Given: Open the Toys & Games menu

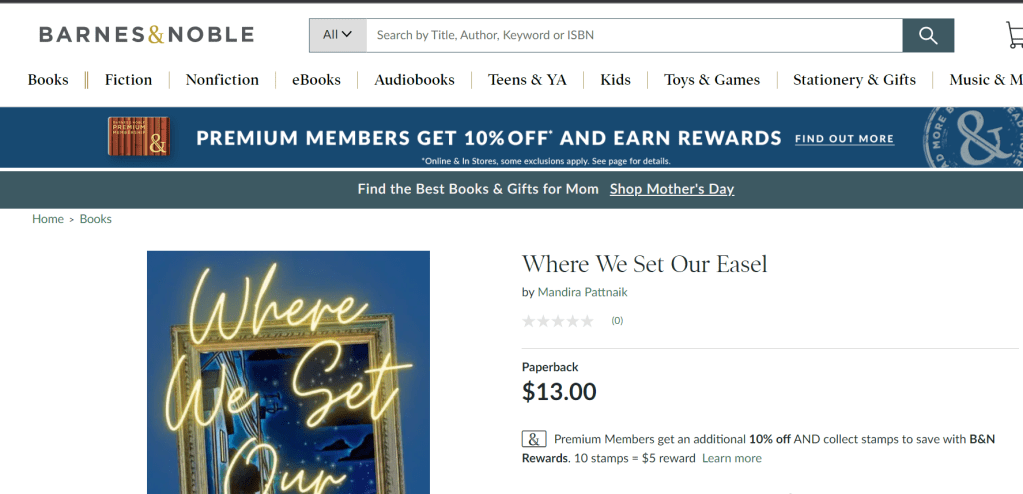Looking at the screenshot, I should (x=712, y=80).
